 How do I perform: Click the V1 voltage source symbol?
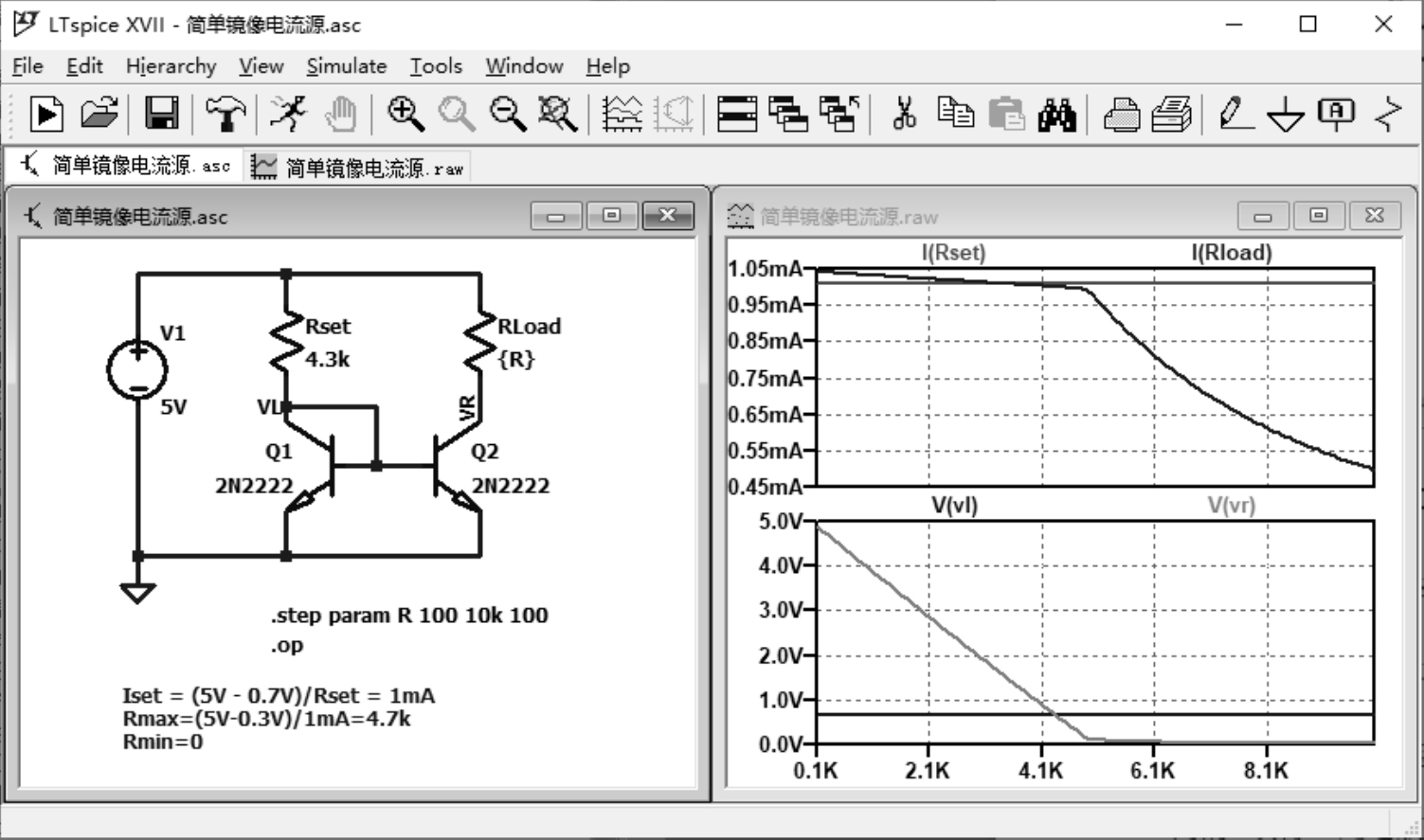click(x=137, y=369)
